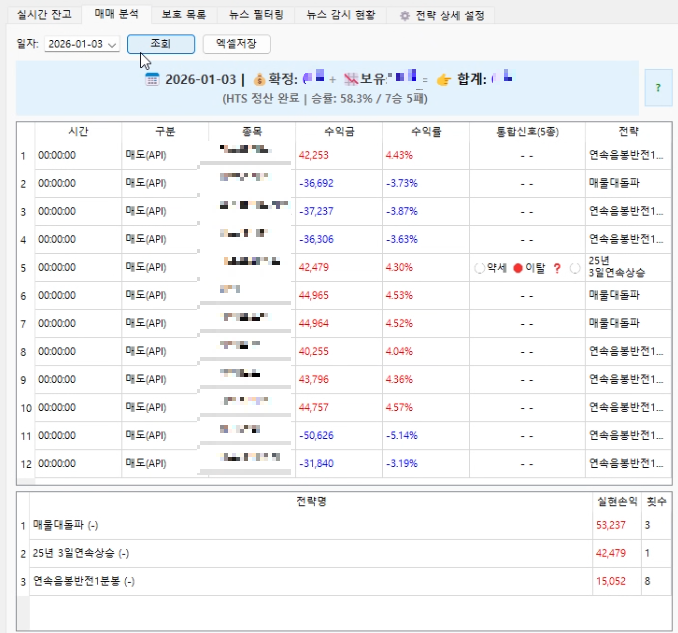Select the last empty circle indicator in row 5
The image size is (678, 633).
pyautogui.click(x=575, y=269)
